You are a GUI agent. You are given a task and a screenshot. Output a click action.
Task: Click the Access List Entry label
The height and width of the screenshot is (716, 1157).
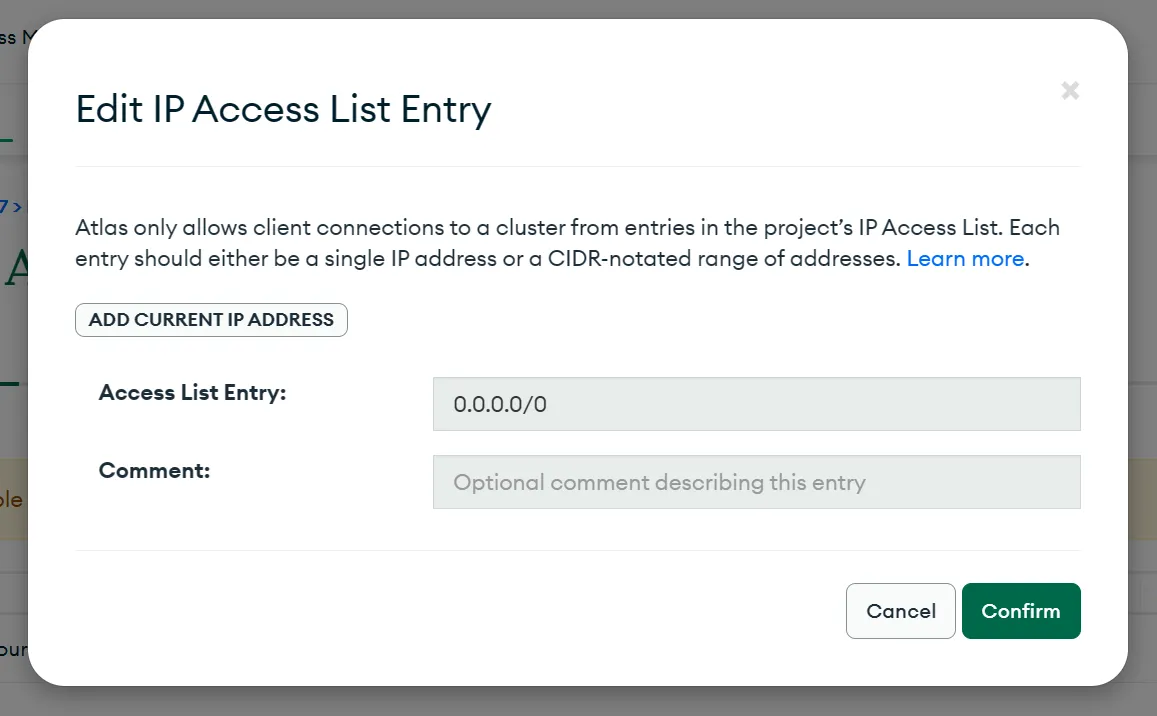tap(192, 393)
